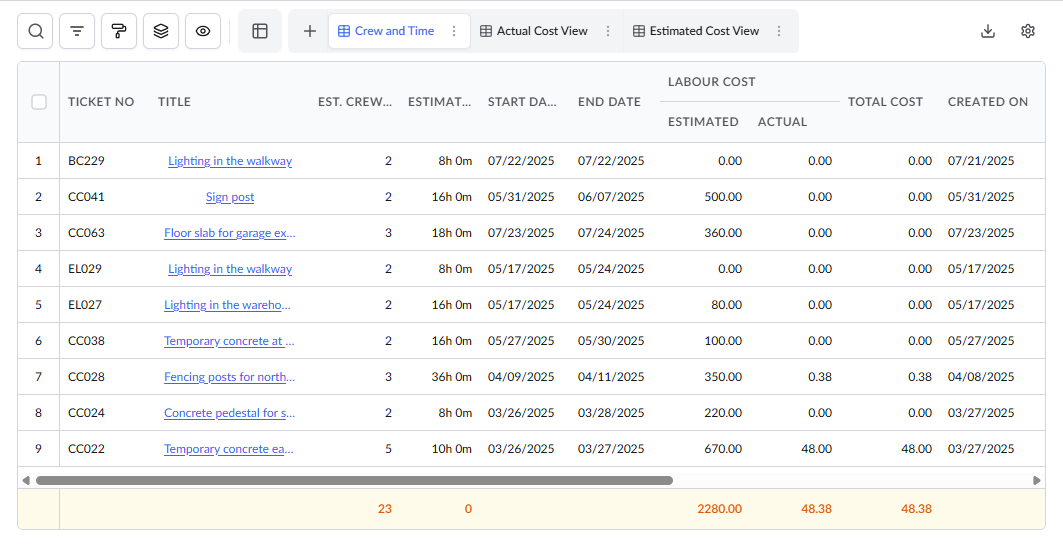The image size is (1063, 548).
Task: Open the settings gear icon
Action: point(1028,31)
